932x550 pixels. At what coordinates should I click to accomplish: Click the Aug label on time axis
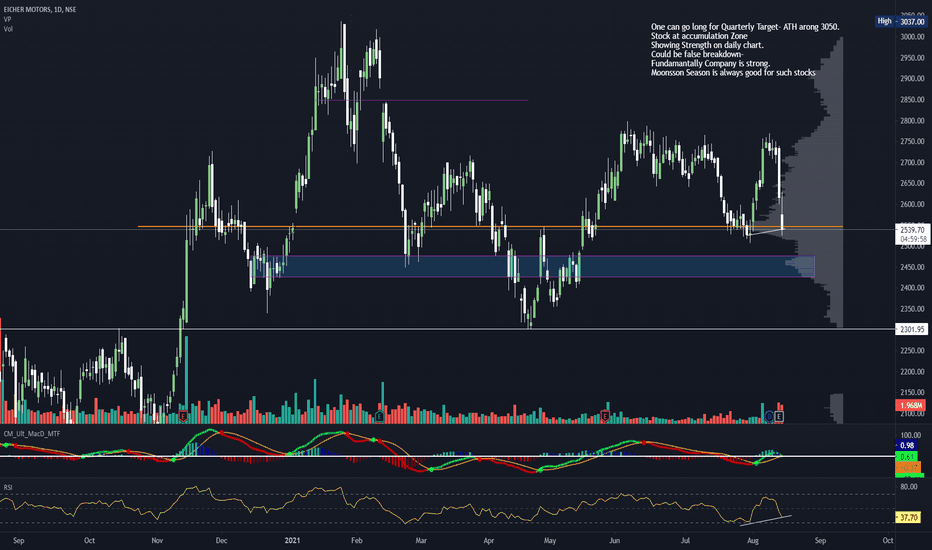[x=752, y=540]
